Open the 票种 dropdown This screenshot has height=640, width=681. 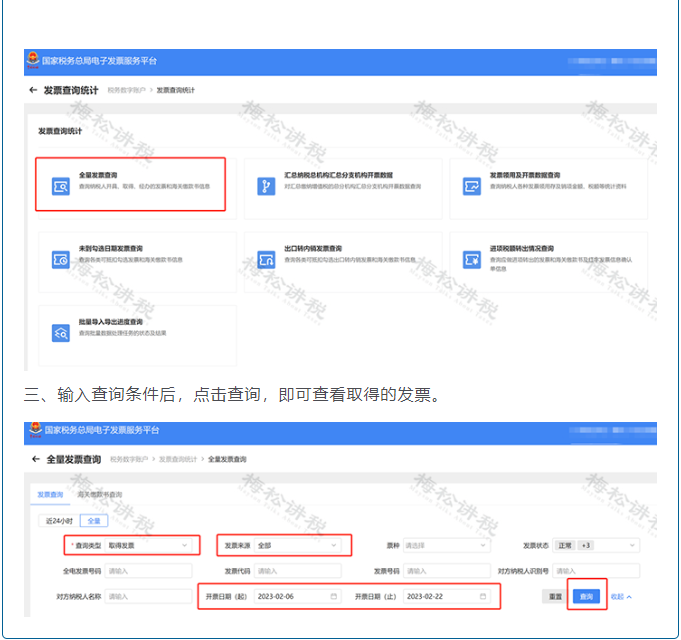click(447, 545)
